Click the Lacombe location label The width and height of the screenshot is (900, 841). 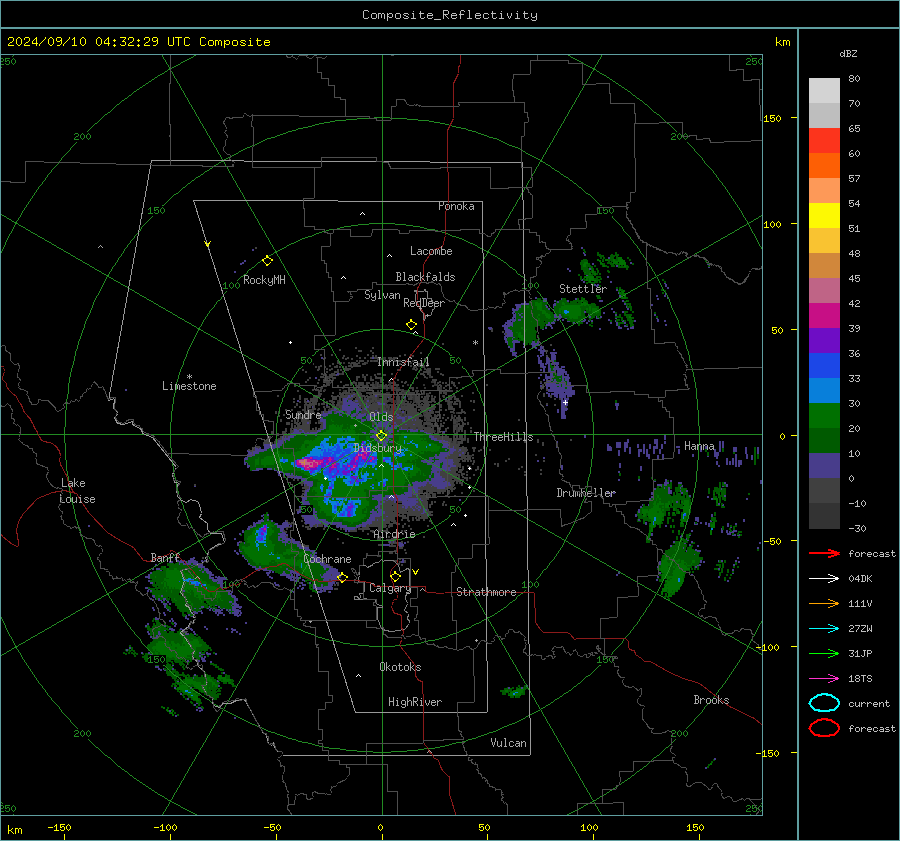(431, 251)
